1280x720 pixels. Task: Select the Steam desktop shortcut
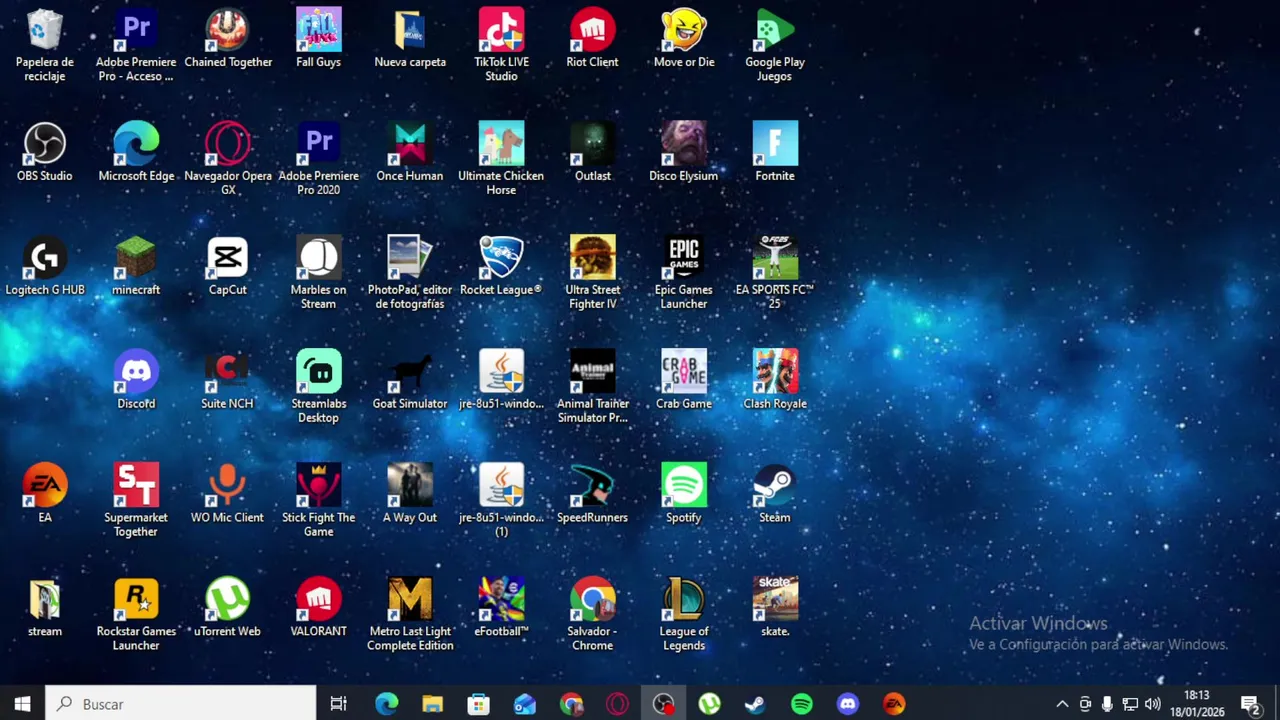(775, 494)
